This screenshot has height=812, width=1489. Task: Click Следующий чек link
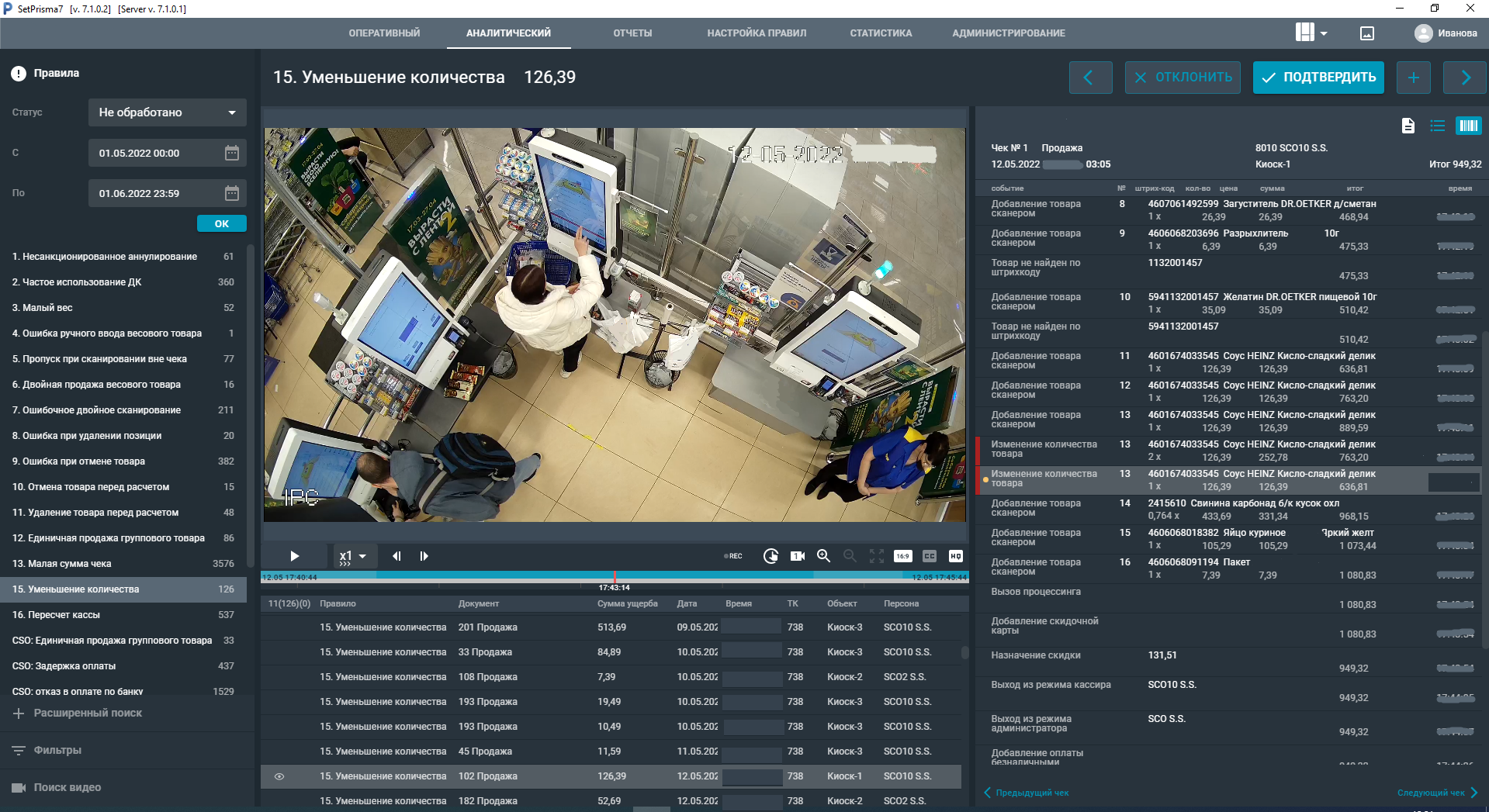1438,793
